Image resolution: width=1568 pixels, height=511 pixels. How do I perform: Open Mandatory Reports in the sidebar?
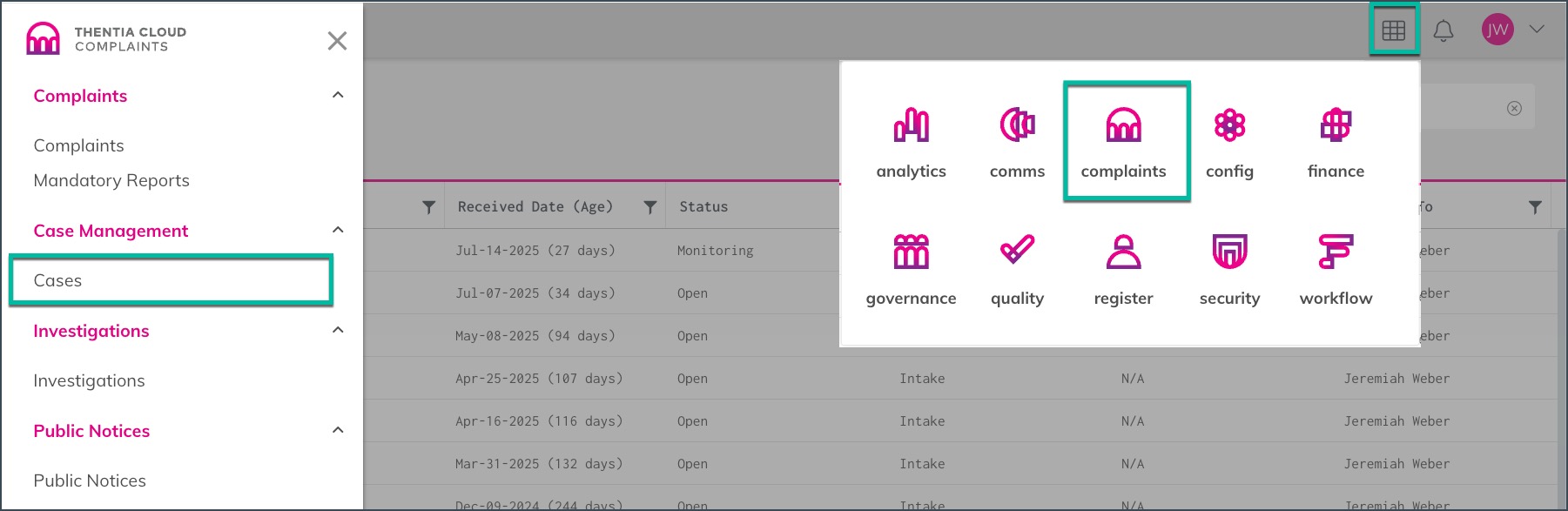click(111, 180)
